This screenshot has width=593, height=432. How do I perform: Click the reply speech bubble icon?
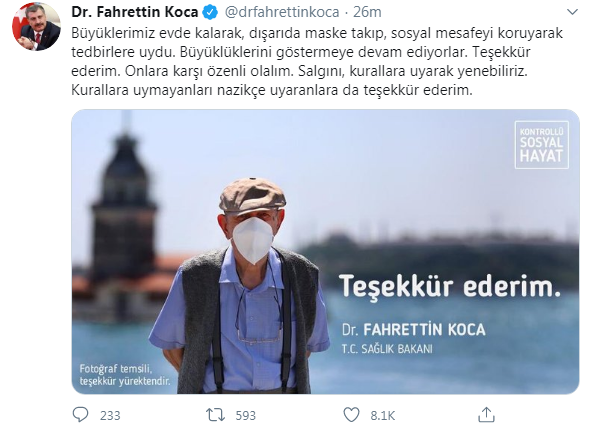click(x=80, y=415)
